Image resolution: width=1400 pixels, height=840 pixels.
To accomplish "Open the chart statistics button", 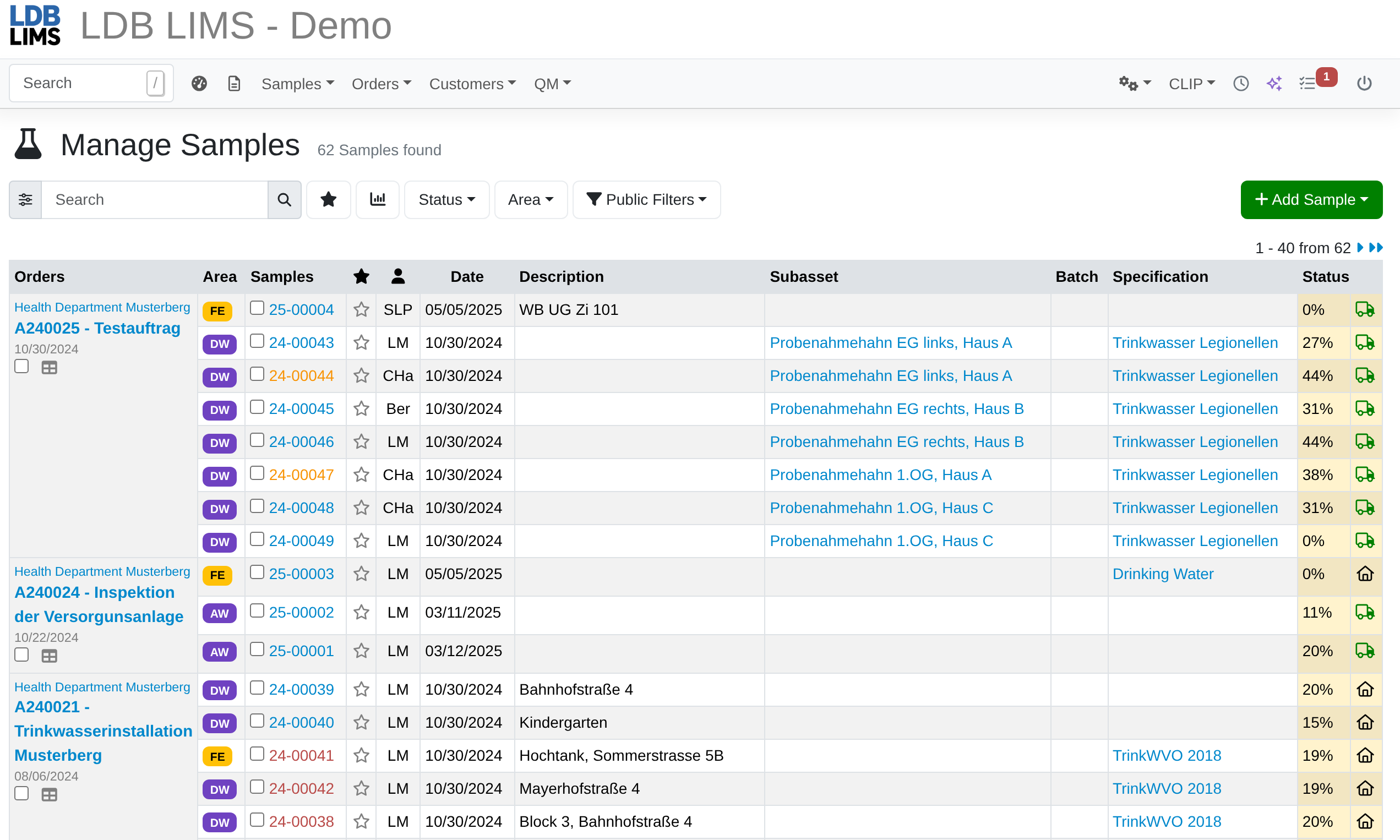I will [x=378, y=199].
